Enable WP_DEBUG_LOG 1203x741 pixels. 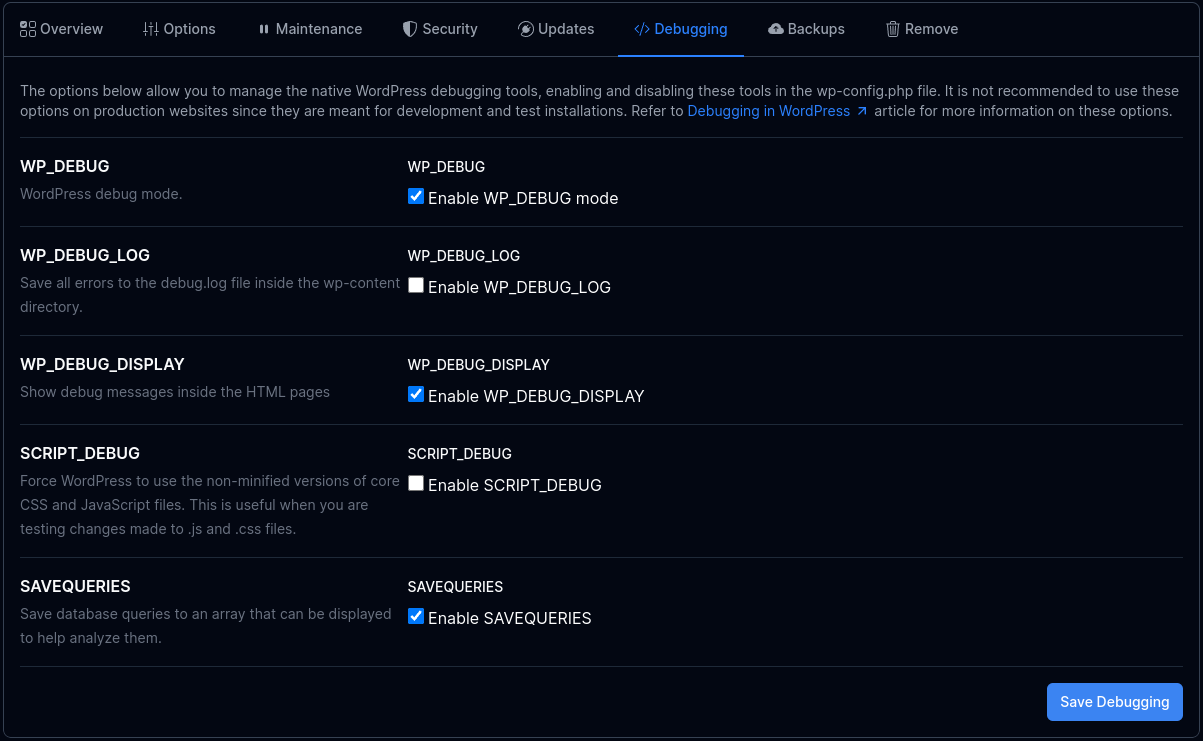pos(415,285)
